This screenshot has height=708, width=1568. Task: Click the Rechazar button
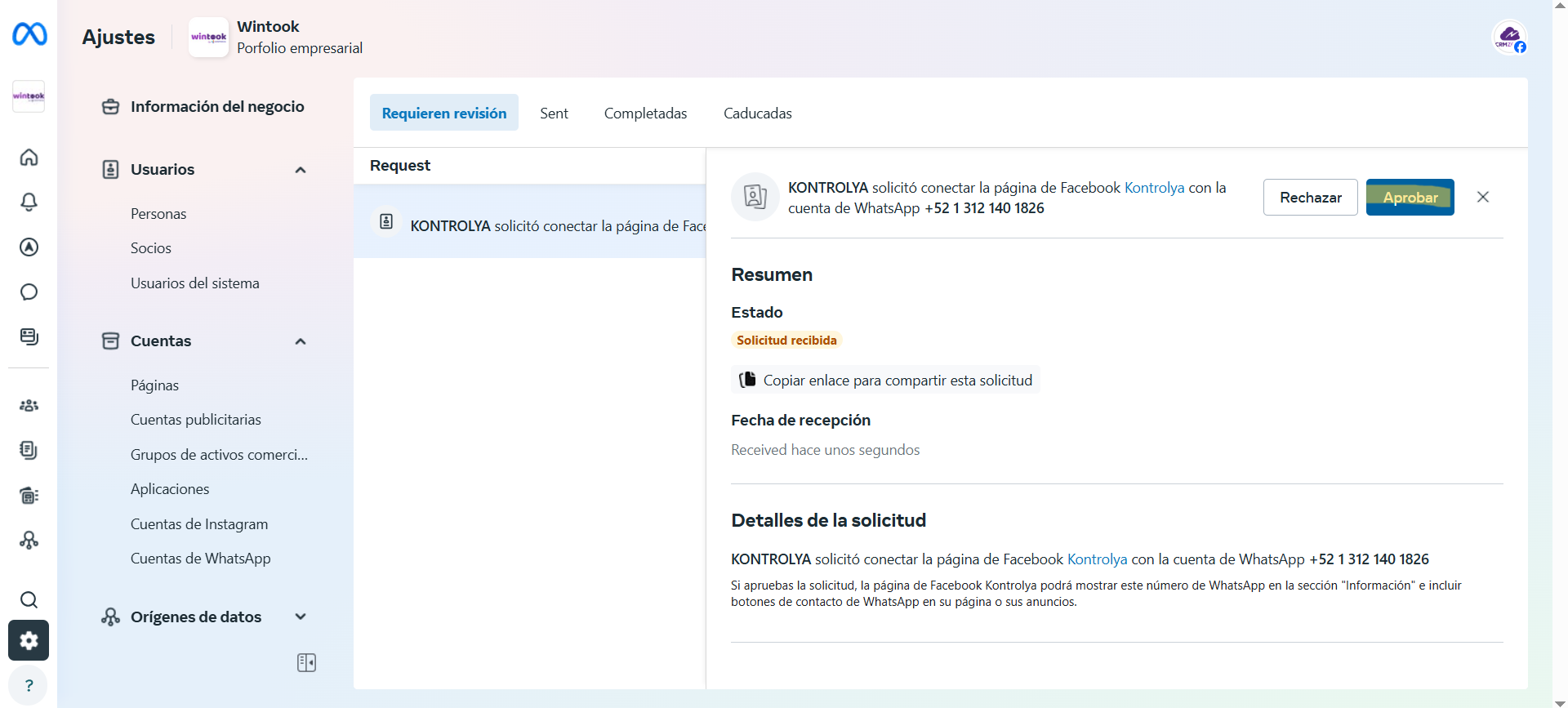tap(1310, 198)
